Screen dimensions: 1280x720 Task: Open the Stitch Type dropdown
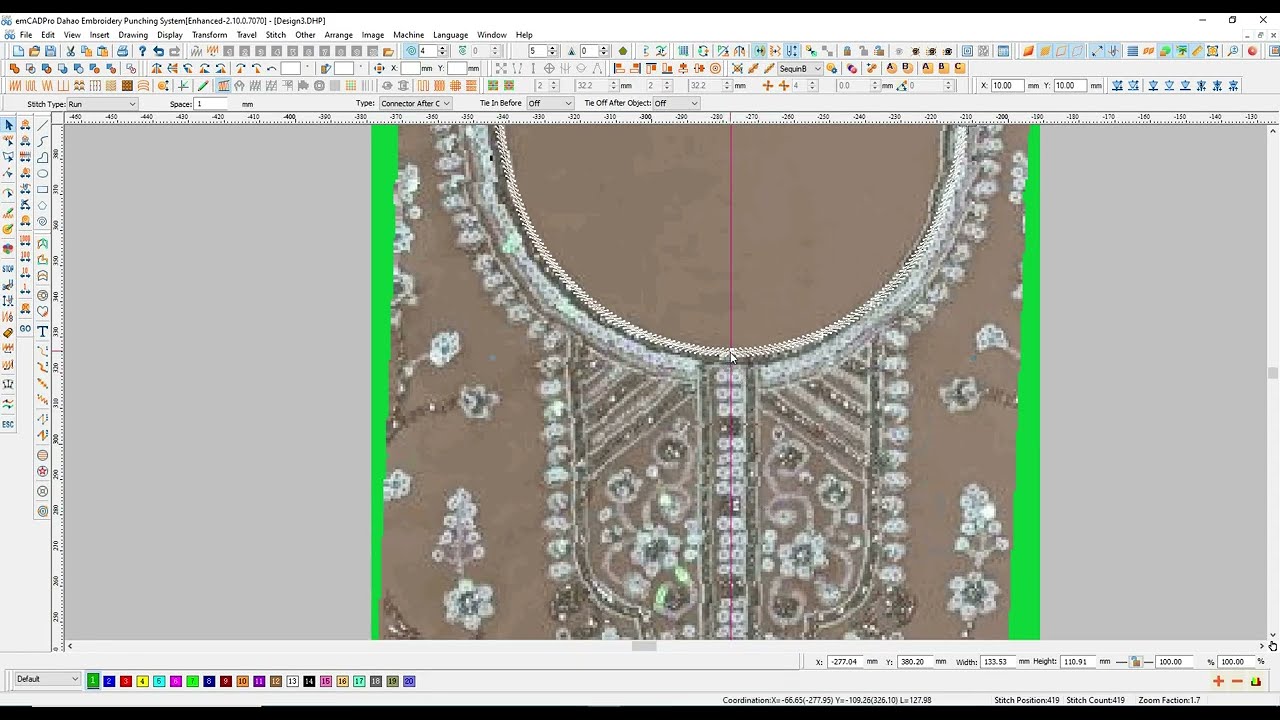[x=102, y=104]
